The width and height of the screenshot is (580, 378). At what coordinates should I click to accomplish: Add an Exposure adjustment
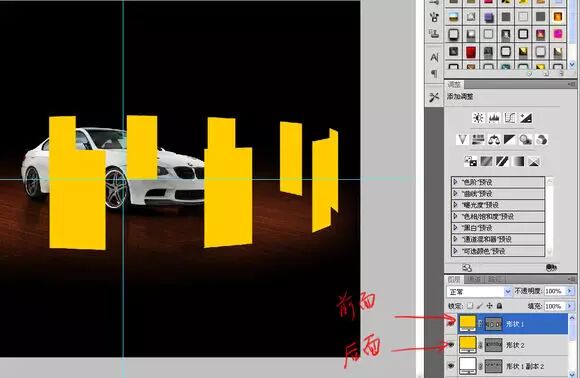[526, 118]
